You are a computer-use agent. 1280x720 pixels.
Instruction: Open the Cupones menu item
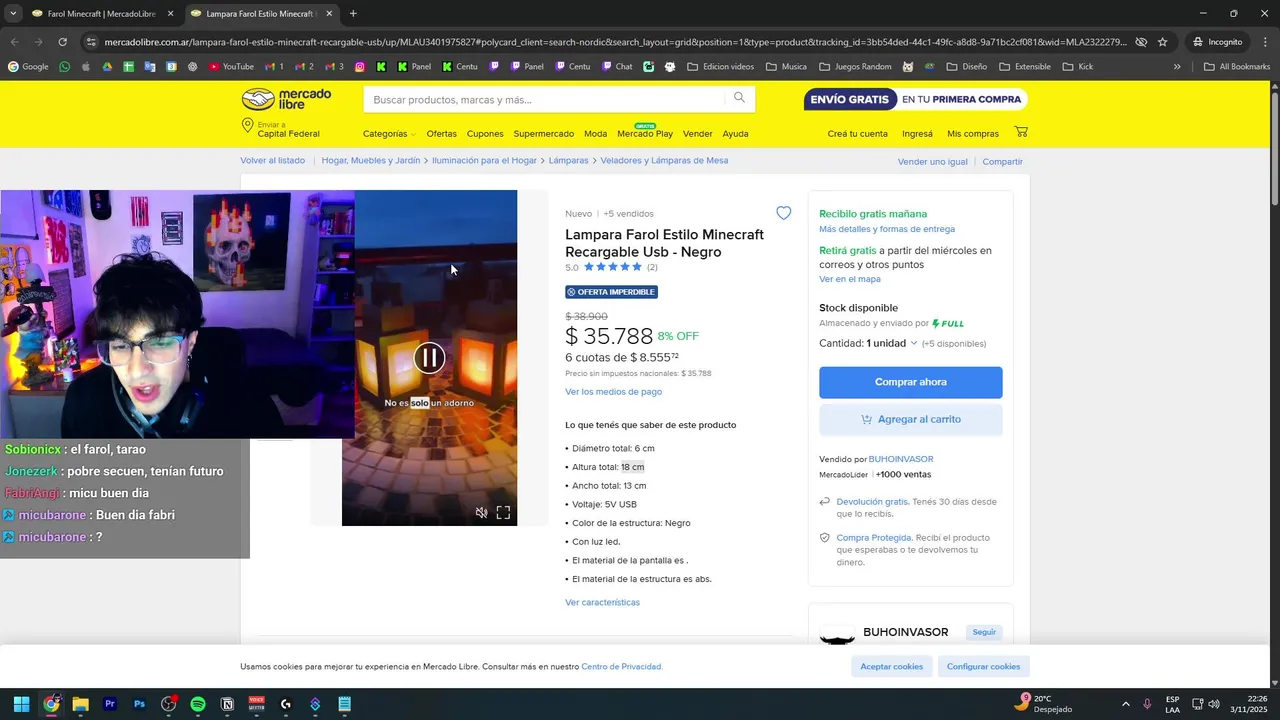485,134
